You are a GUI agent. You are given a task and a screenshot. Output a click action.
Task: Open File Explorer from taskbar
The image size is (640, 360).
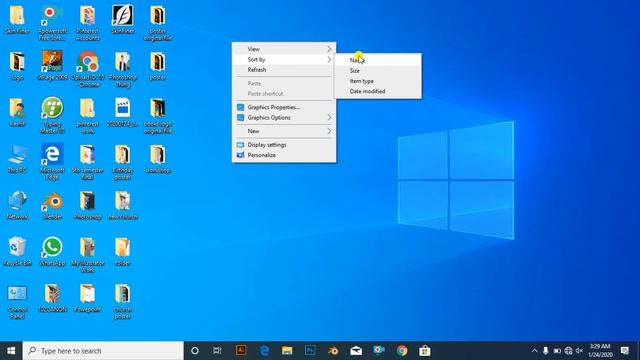[287, 351]
